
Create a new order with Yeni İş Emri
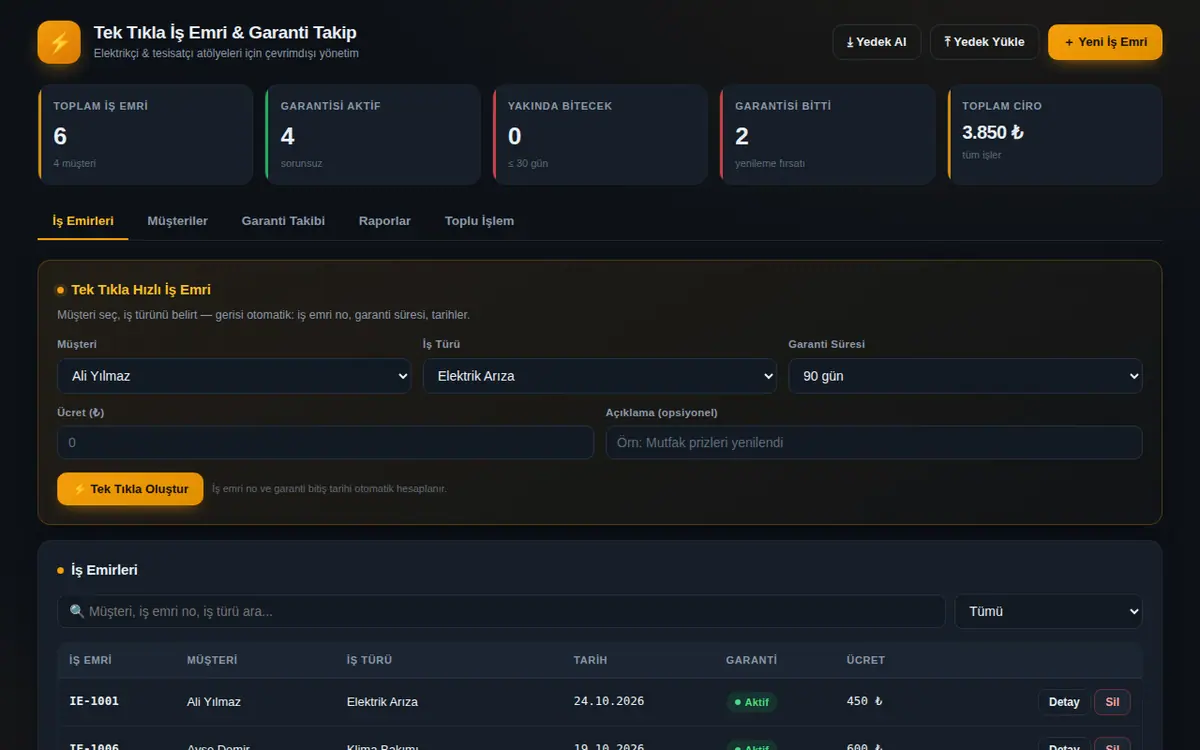[1105, 42]
